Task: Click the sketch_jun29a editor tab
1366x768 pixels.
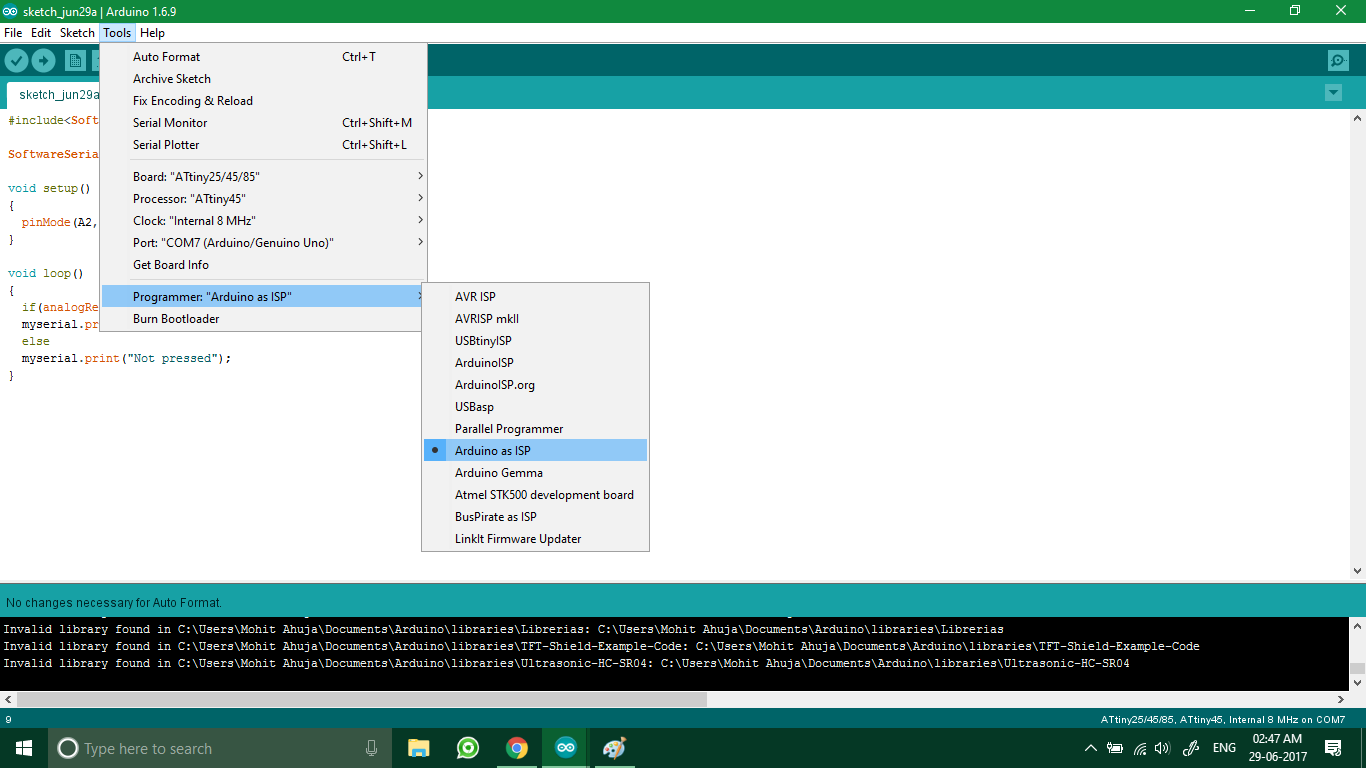Action: 54,94
